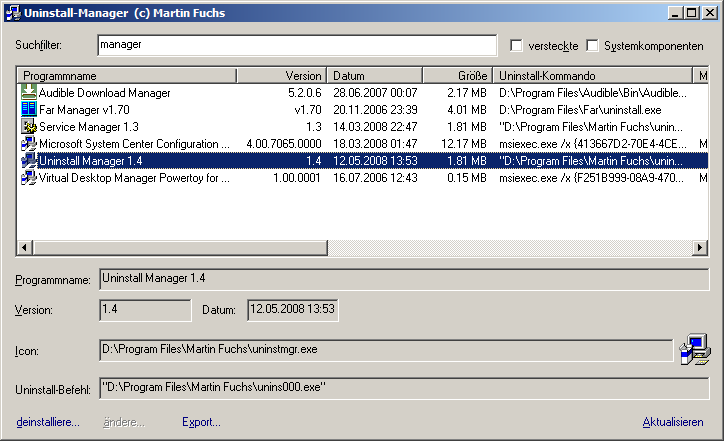Click version cell '1.00.0001'
Viewport: 724px width, 441px height.
tap(296, 178)
